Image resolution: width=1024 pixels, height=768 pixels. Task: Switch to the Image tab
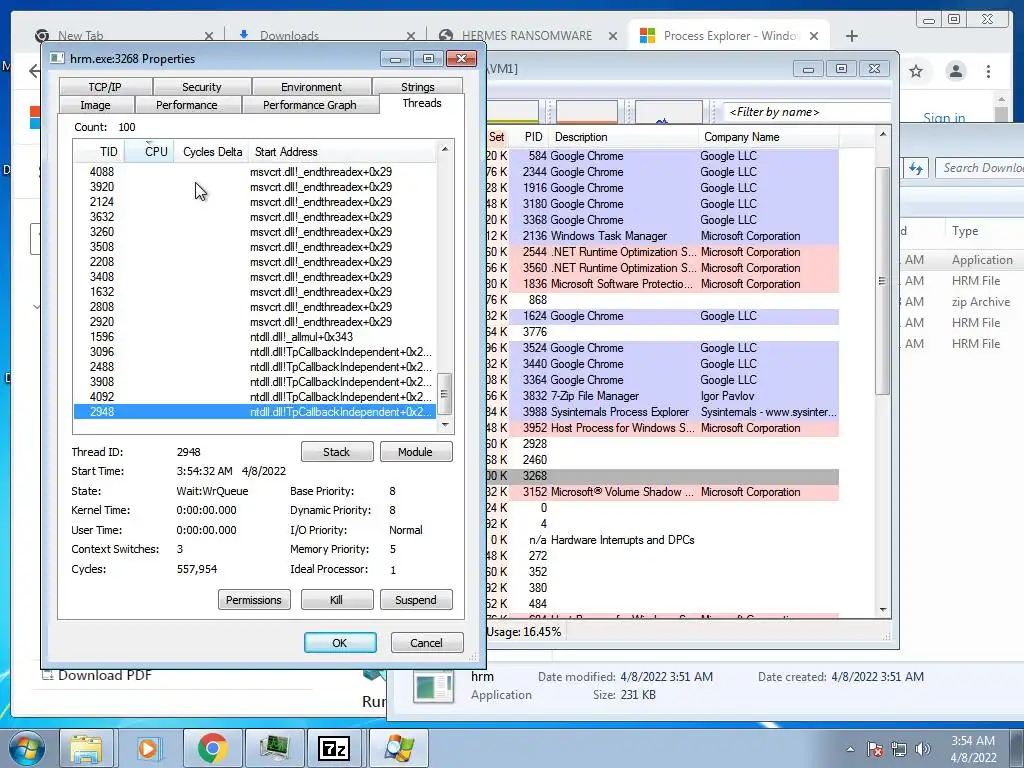[95, 105]
